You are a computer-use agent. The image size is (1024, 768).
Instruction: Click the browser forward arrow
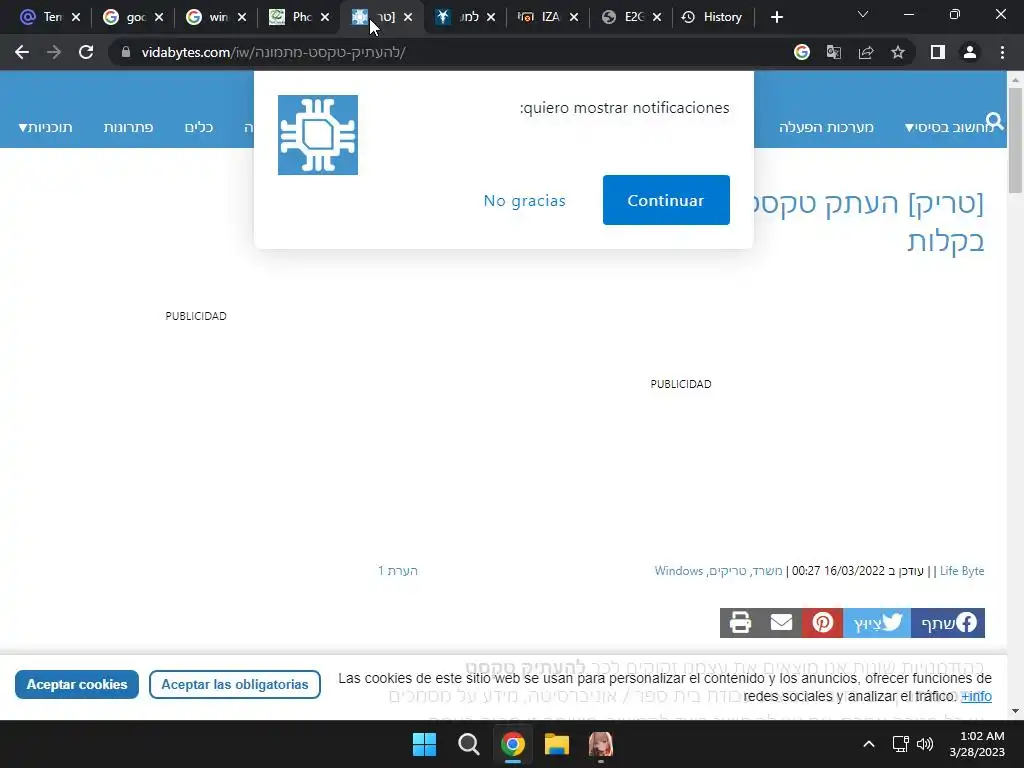pos(54,52)
